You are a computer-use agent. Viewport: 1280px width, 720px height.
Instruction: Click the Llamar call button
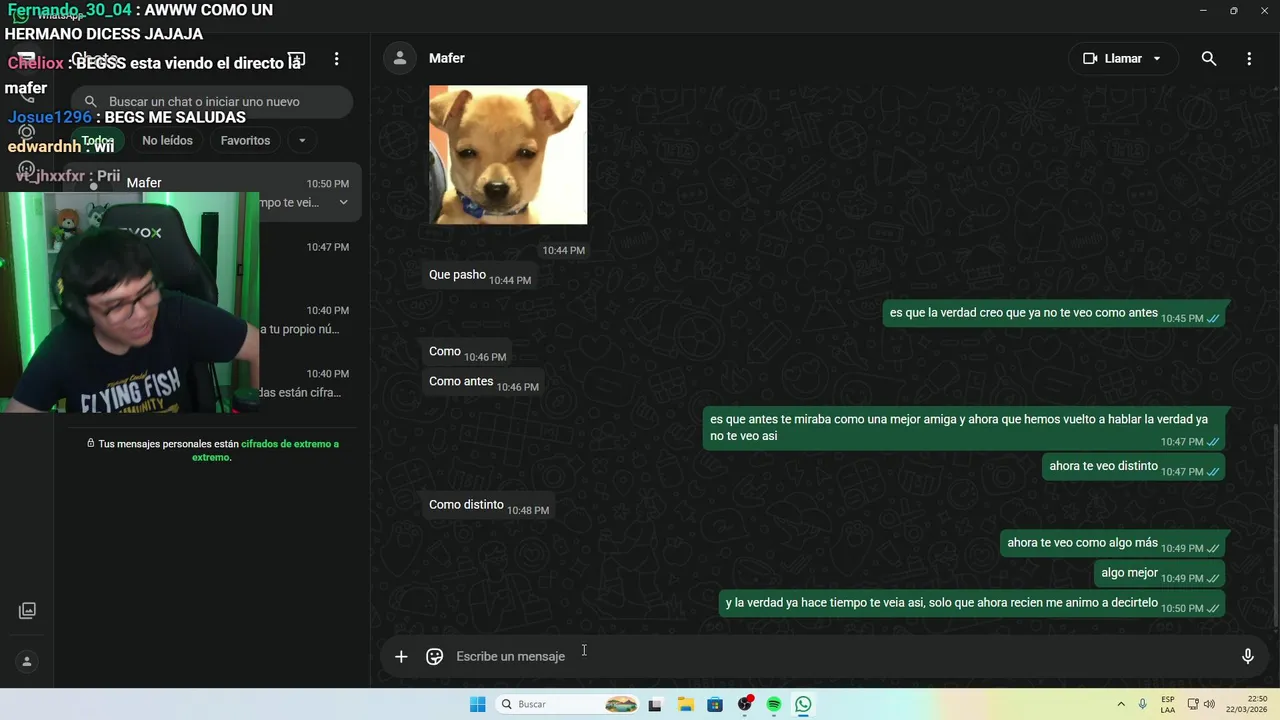(1122, 59)
